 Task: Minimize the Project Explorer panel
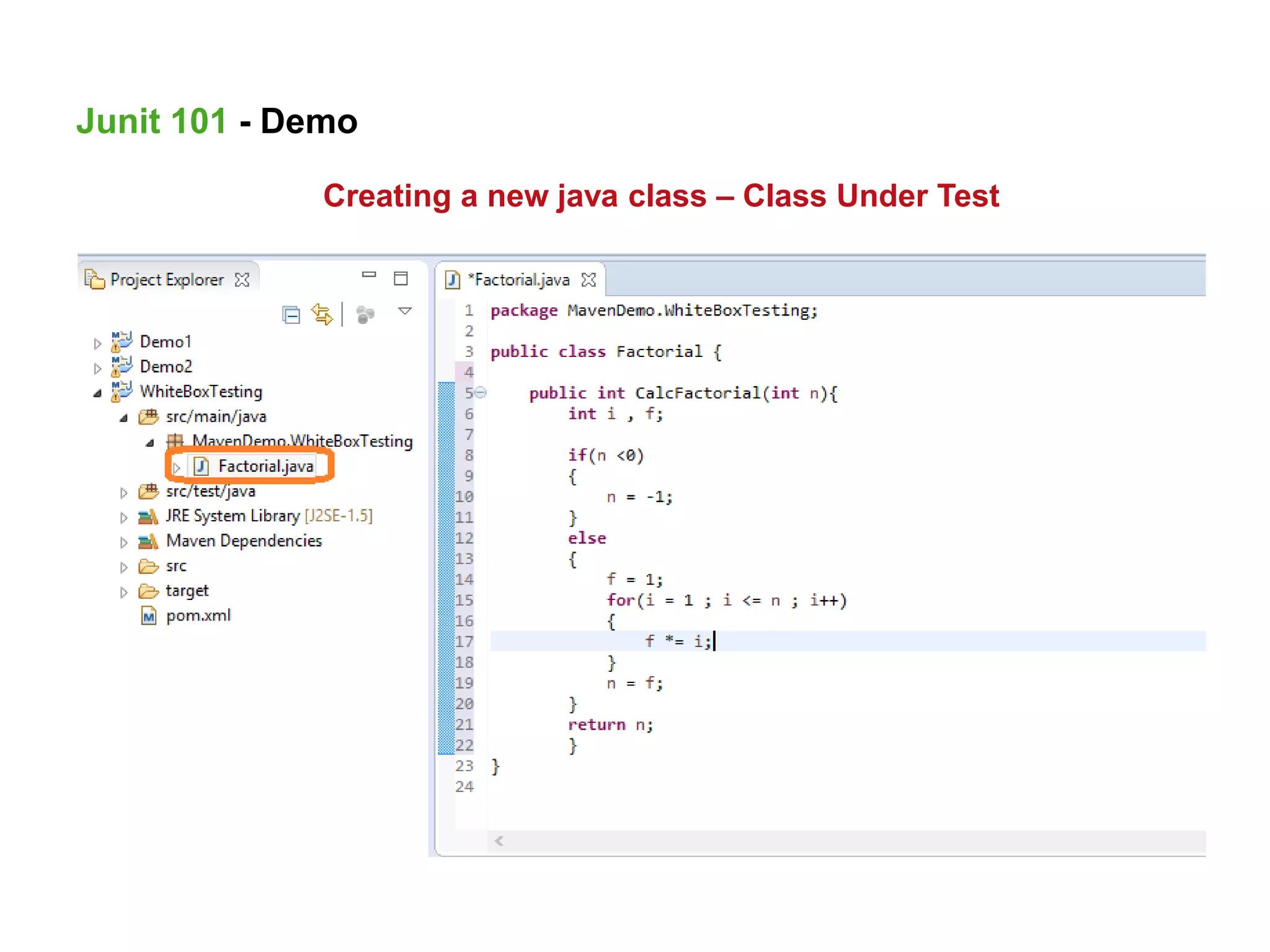pyautogui.click(x=369, y=275)
